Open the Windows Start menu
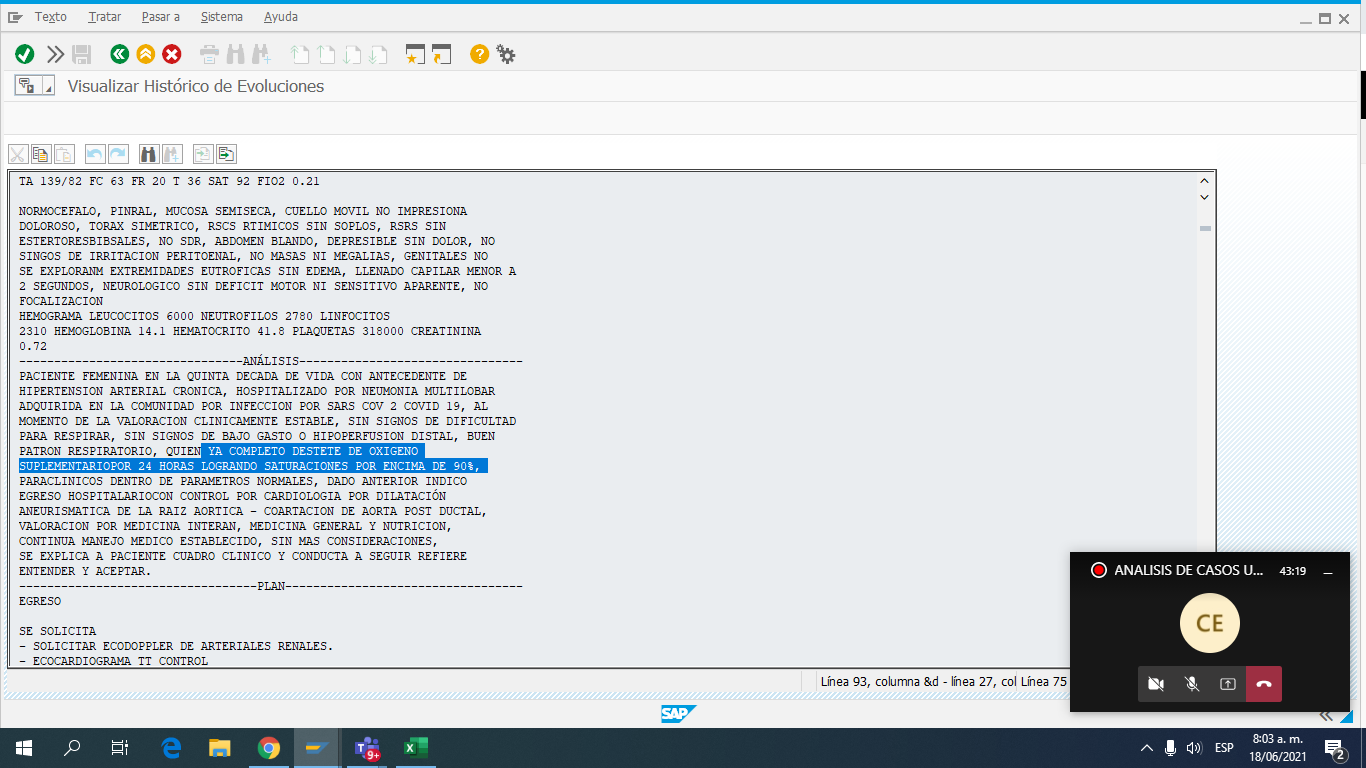The height and width of the screenshot is (768, 1366). [24, 747]
